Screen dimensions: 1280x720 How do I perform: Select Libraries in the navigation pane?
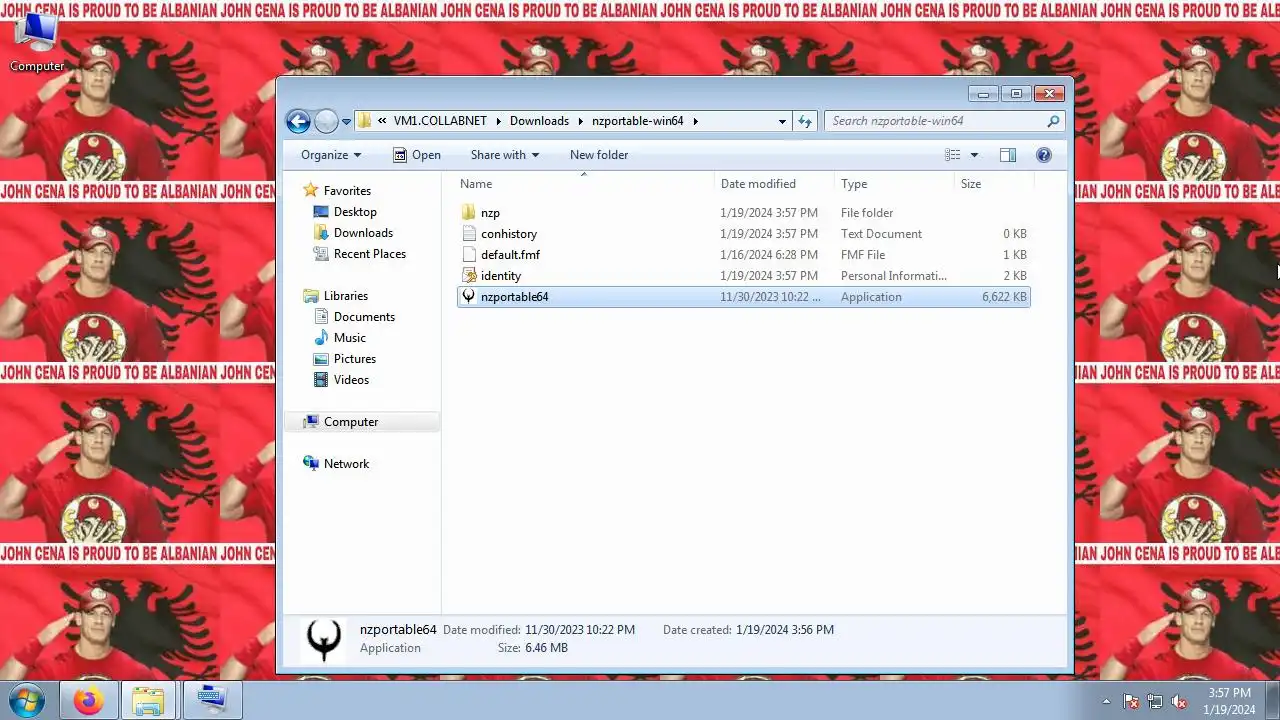[346, 296]
